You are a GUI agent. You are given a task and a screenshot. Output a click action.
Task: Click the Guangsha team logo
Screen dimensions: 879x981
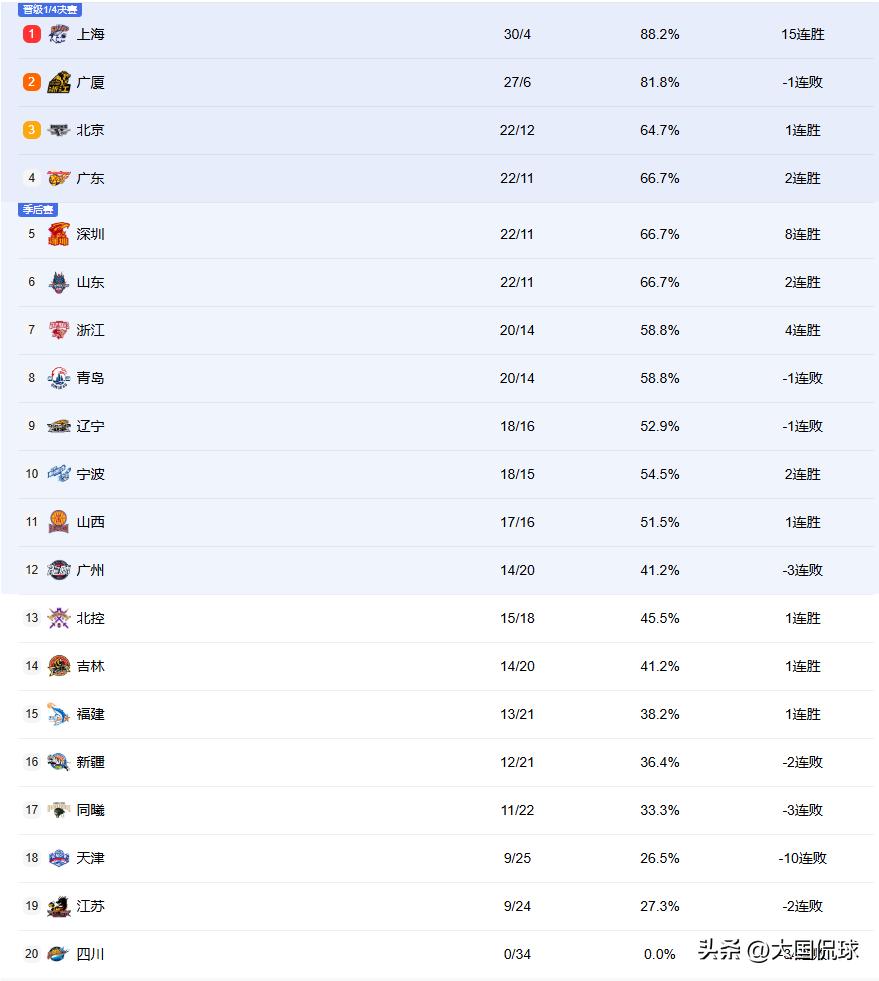point(59,82)
